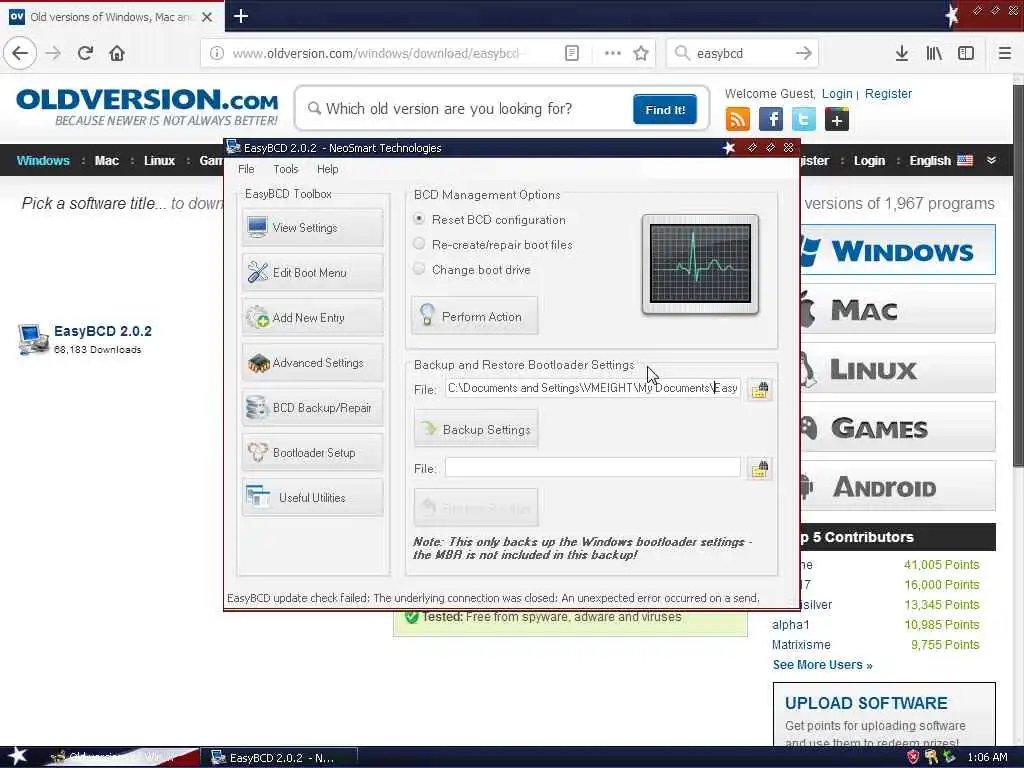The width and height of the screenshot is (1024, 768).
Task: Open Useful Utilities section
Action: click(312, 498)
